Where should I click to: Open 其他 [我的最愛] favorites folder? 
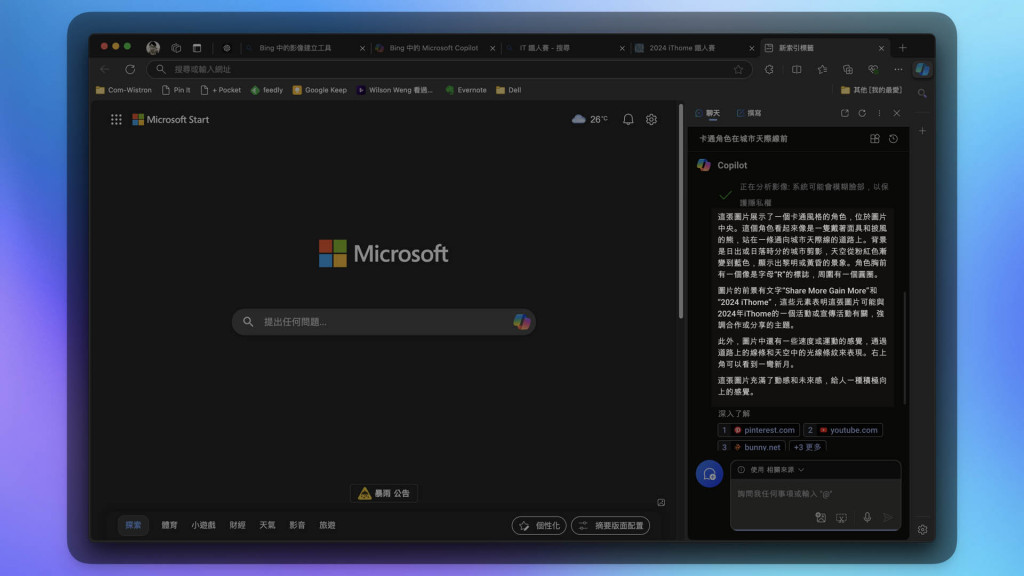871,90
